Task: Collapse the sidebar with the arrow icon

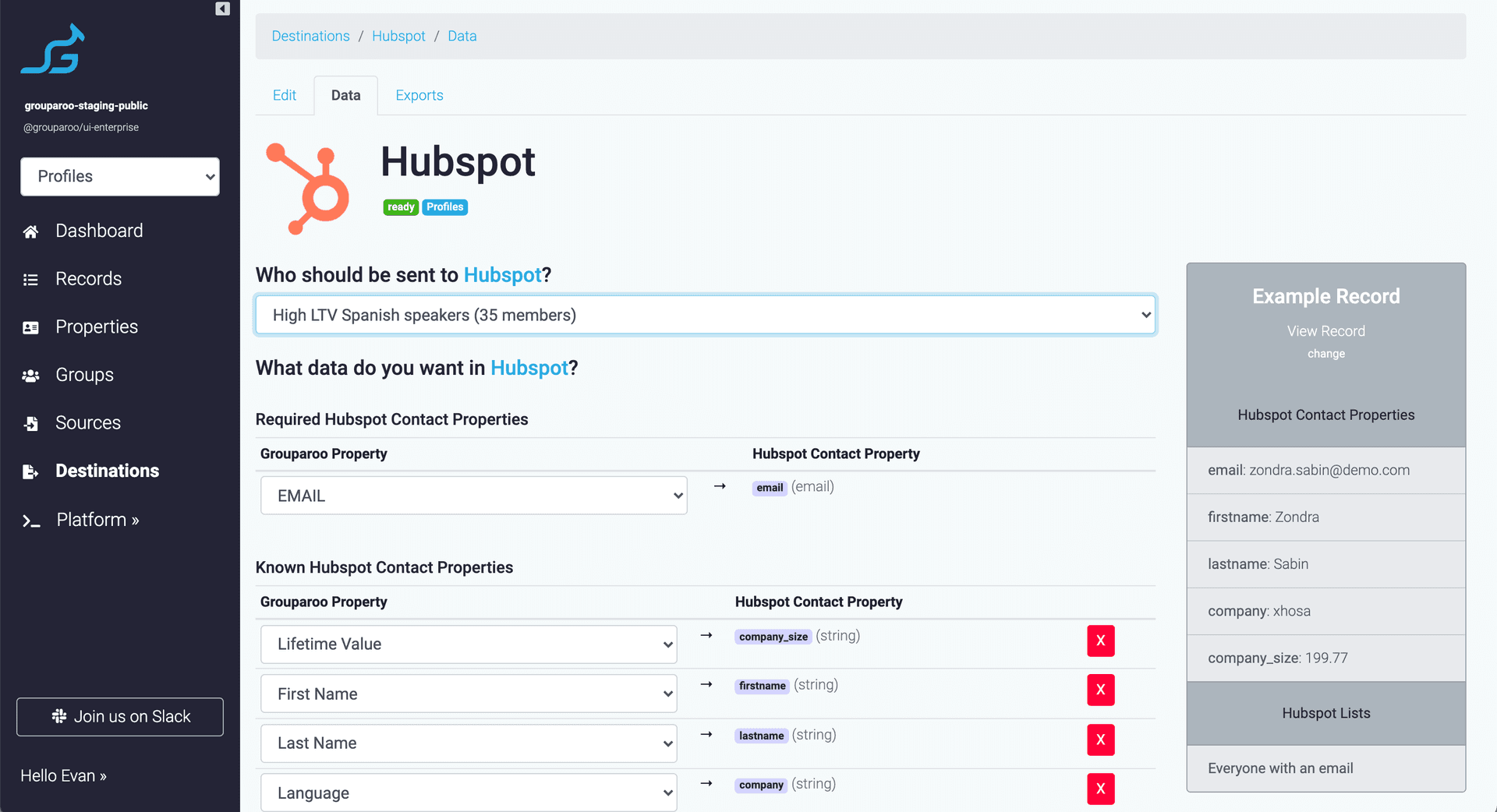Action: pos(223,9)
